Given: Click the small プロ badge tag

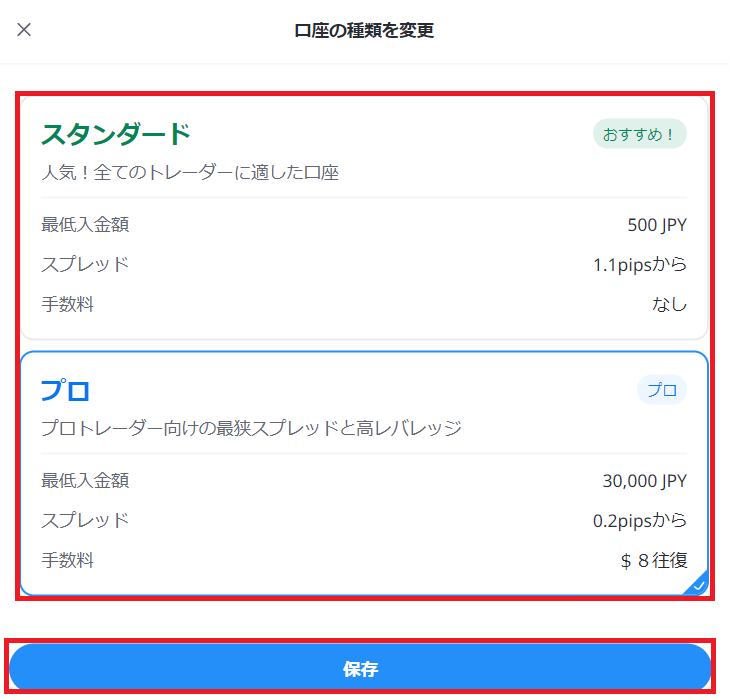Looking at the screenshot, I should pyautogui.click(x=662, y=390).
